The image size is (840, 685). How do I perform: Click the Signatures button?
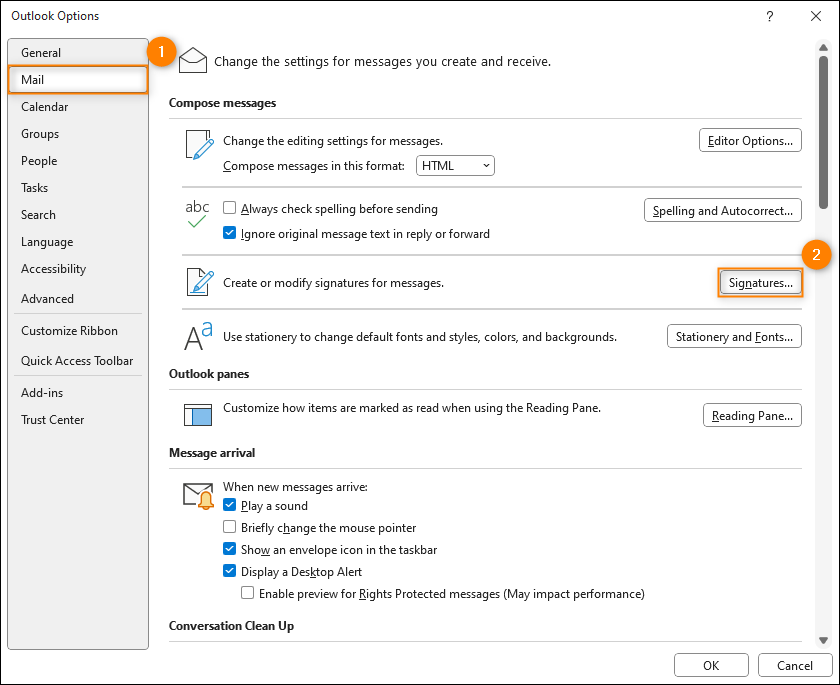[760, 283]
